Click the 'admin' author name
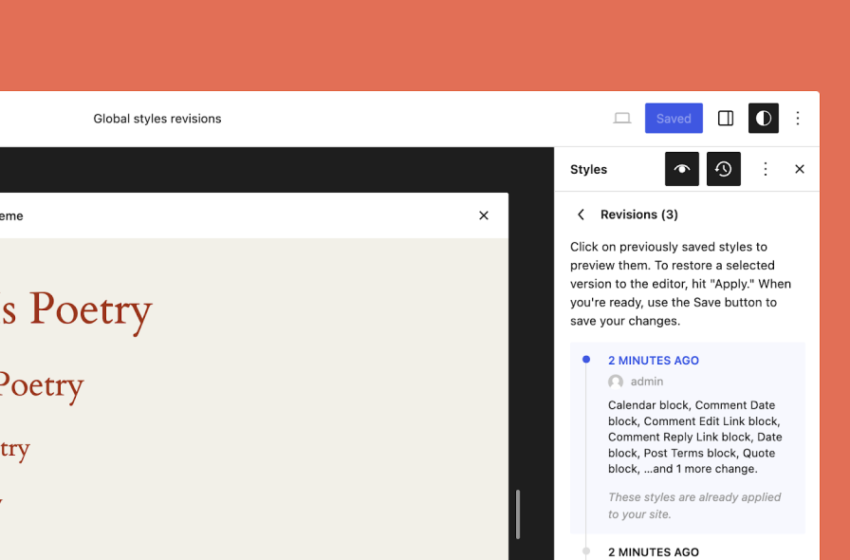This screenshot has height=560, width=850. pyautogui.click(x=647, y=382)
